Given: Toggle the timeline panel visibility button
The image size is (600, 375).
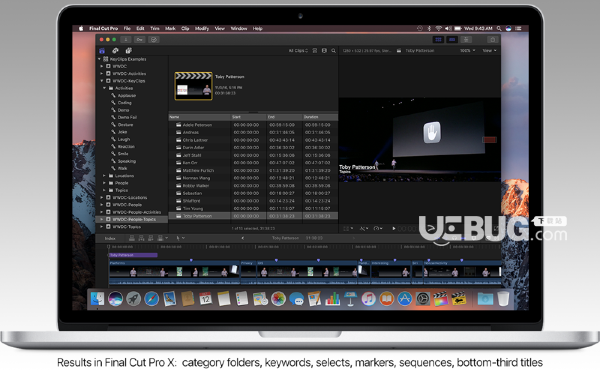Looking at the screenshot, I should pos(452,39).
